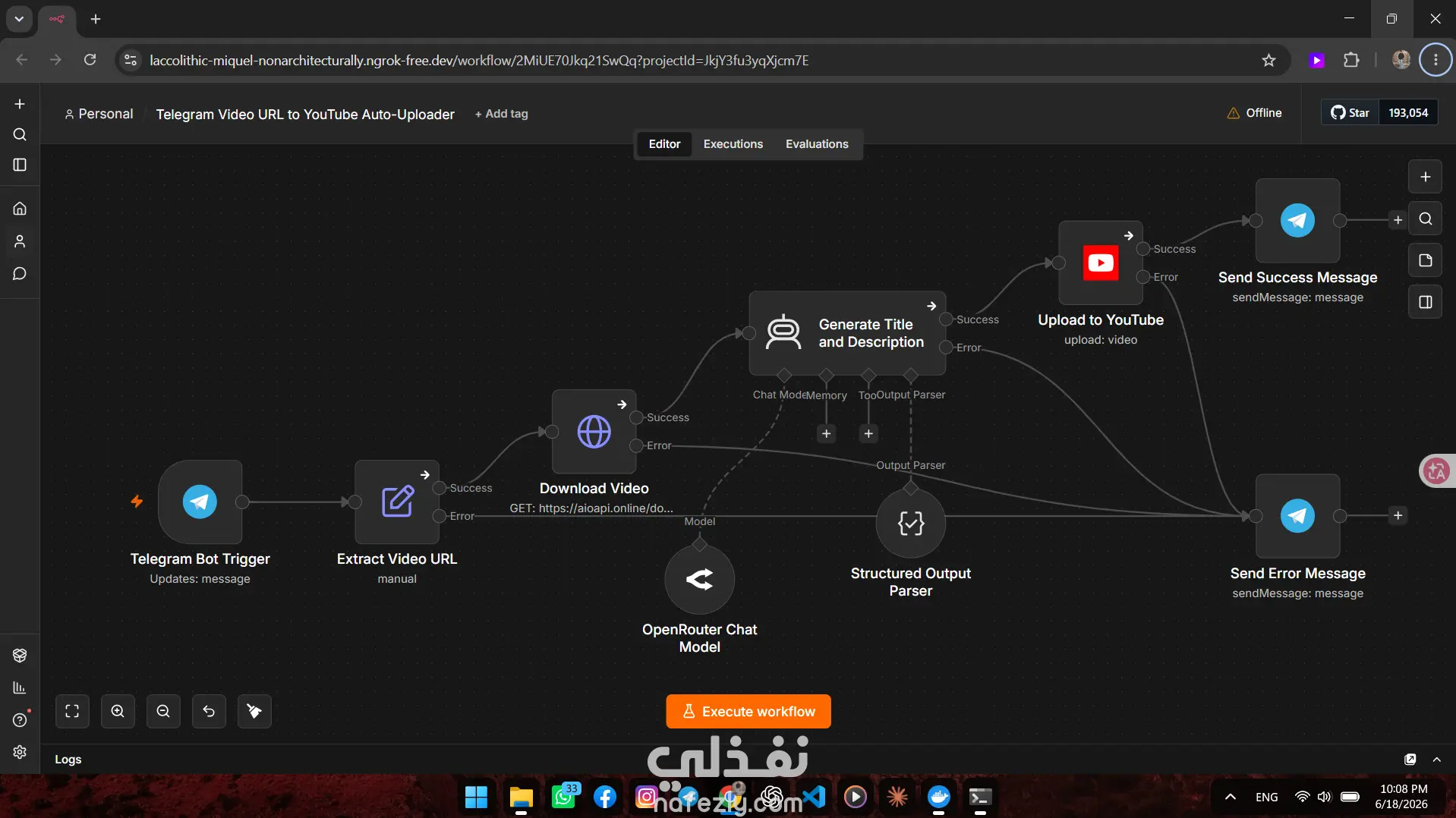1456x818 pixels.
Task: Bookmark this page with the star
Action: pyautogui.click(x=1268, y=60)
